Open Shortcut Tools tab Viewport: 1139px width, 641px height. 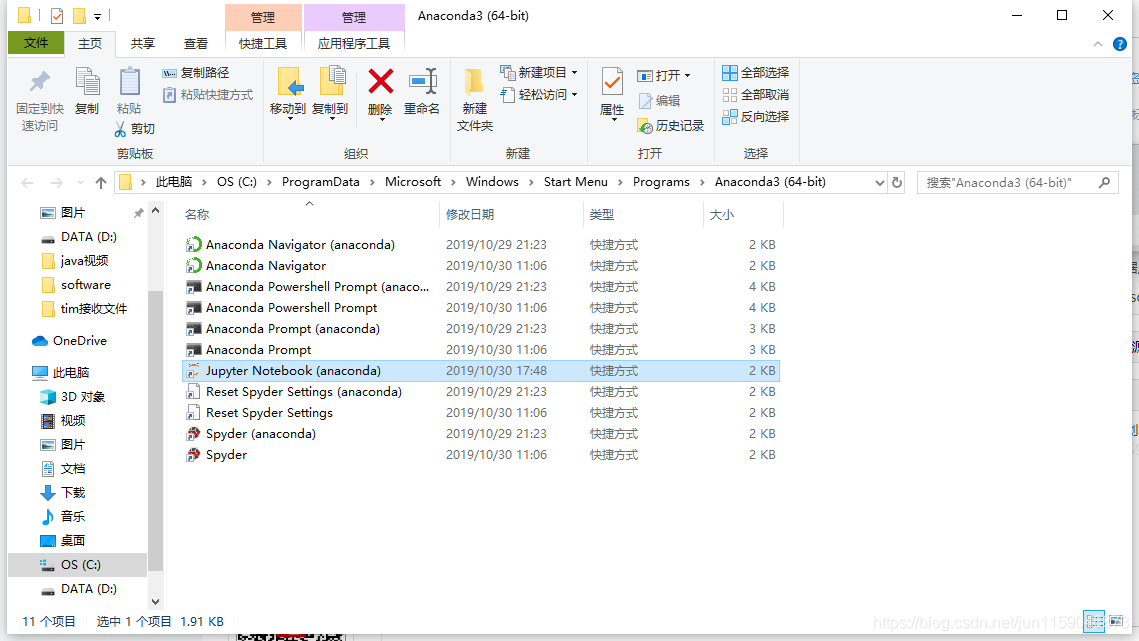point(263,44)
